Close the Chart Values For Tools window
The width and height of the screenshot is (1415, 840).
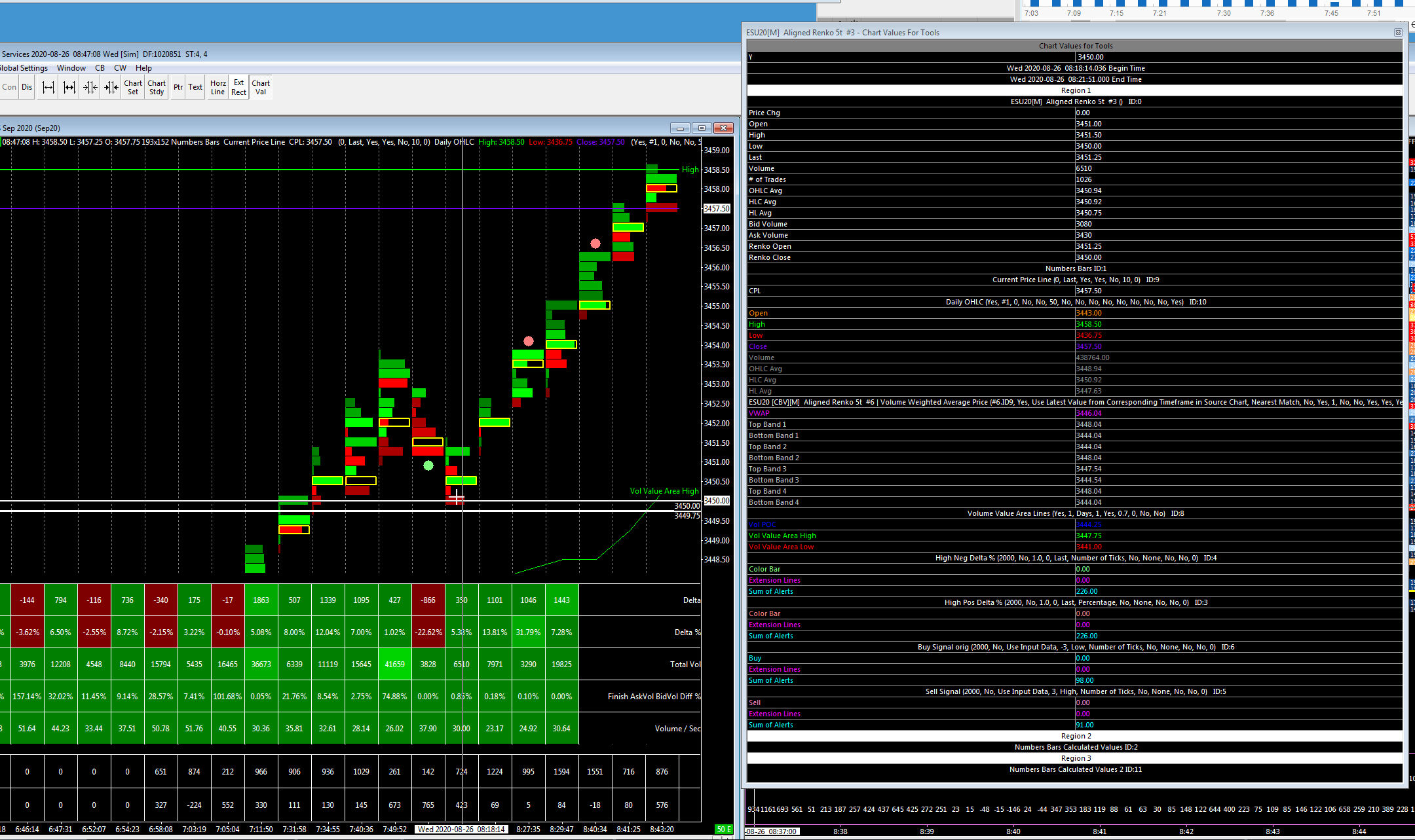(x=1397, y=32)
